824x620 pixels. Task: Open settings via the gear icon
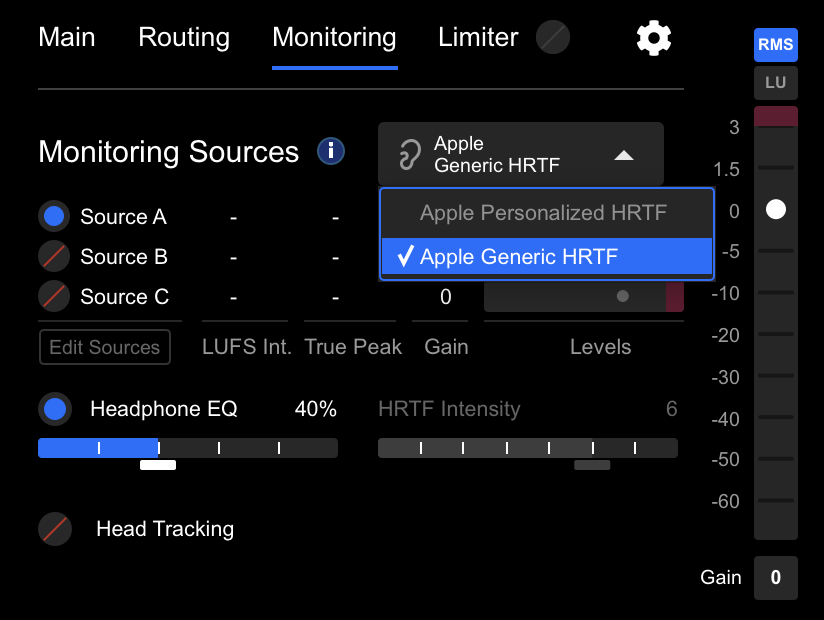click(653, 38)
